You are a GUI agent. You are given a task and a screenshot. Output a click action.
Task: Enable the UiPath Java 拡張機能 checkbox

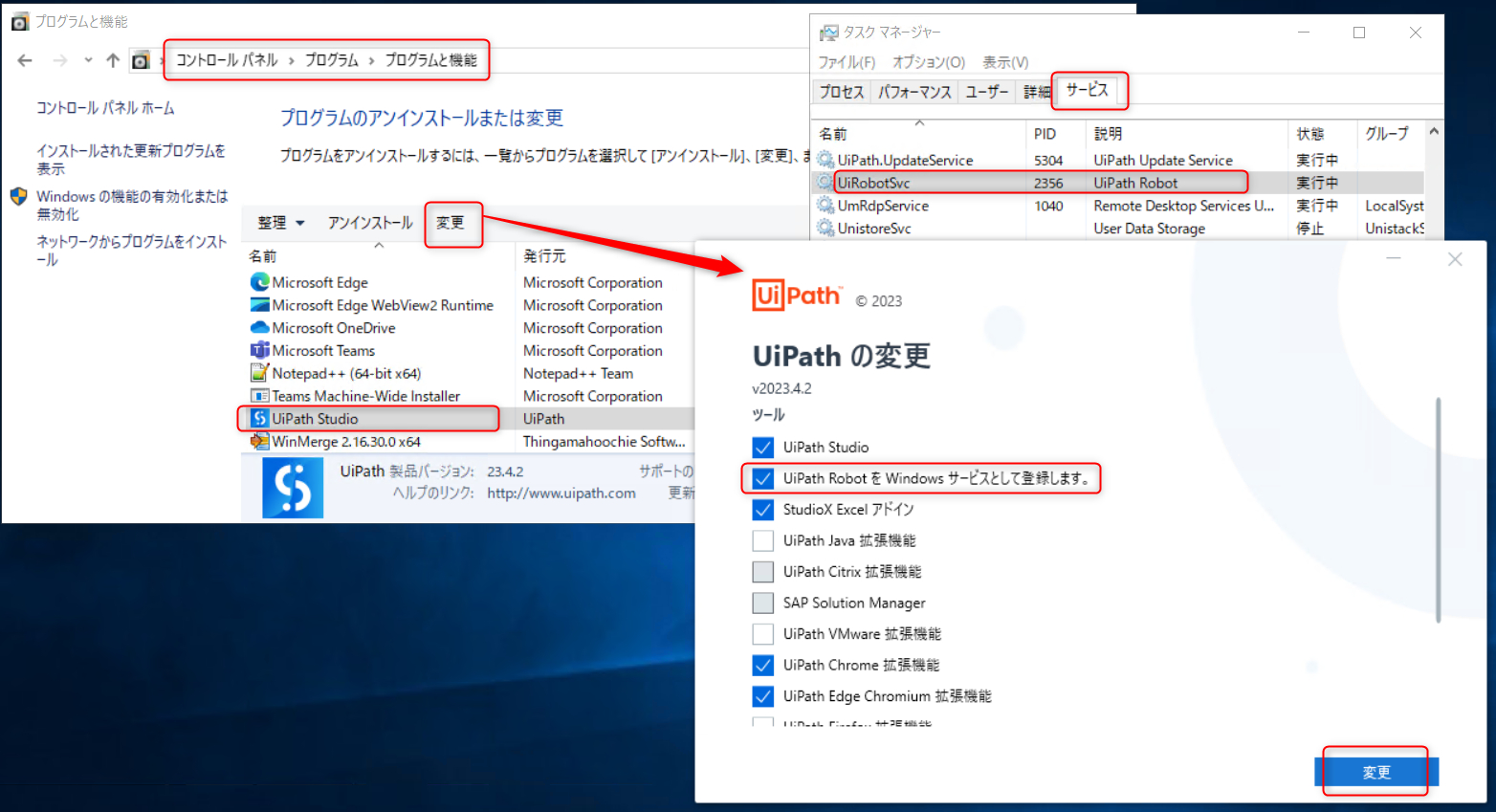762,540
